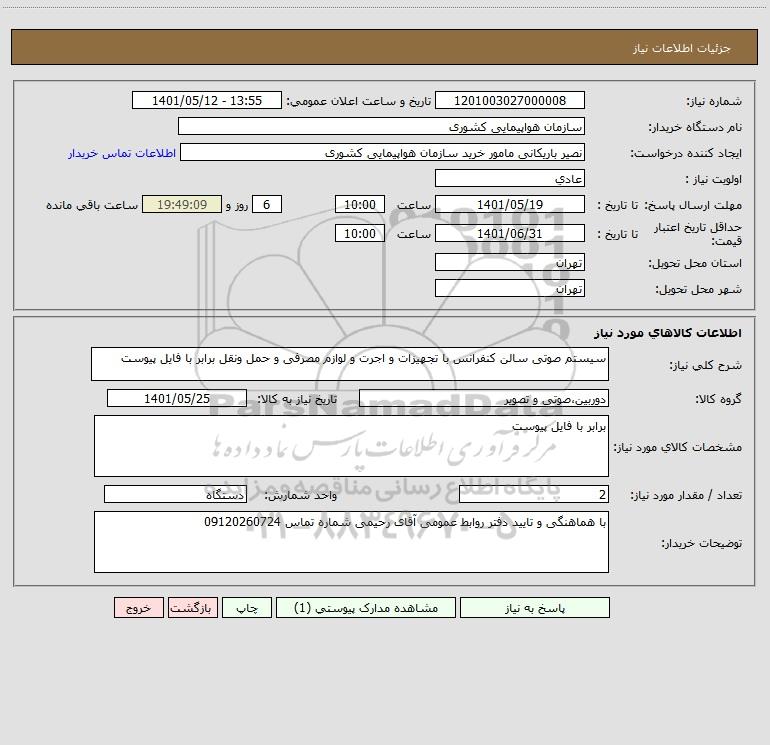The image size is (770, 745).
Task: Click the delivery city field تهران
Action: tap(510, 288)
